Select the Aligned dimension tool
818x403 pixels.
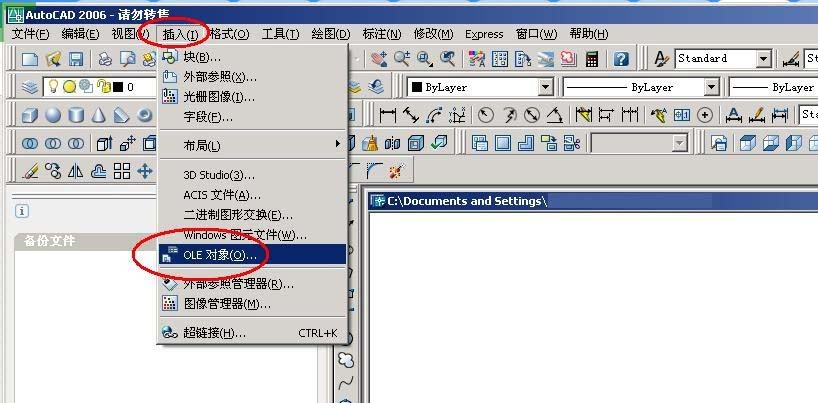(x=411, y=115)
